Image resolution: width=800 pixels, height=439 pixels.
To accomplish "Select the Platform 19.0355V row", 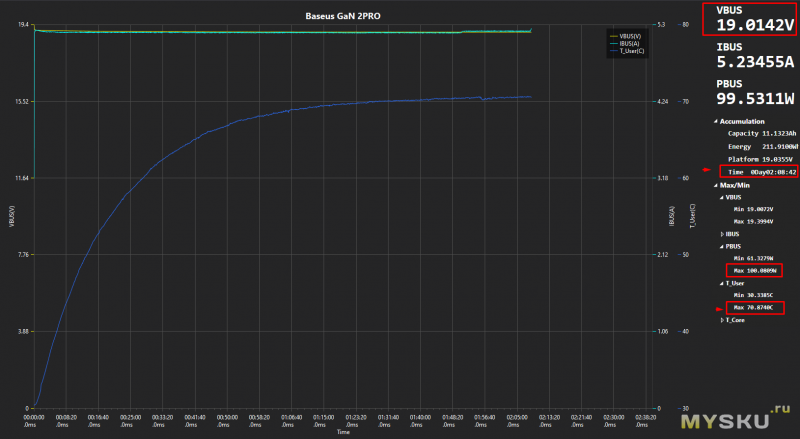I will [x=760, y=159].
